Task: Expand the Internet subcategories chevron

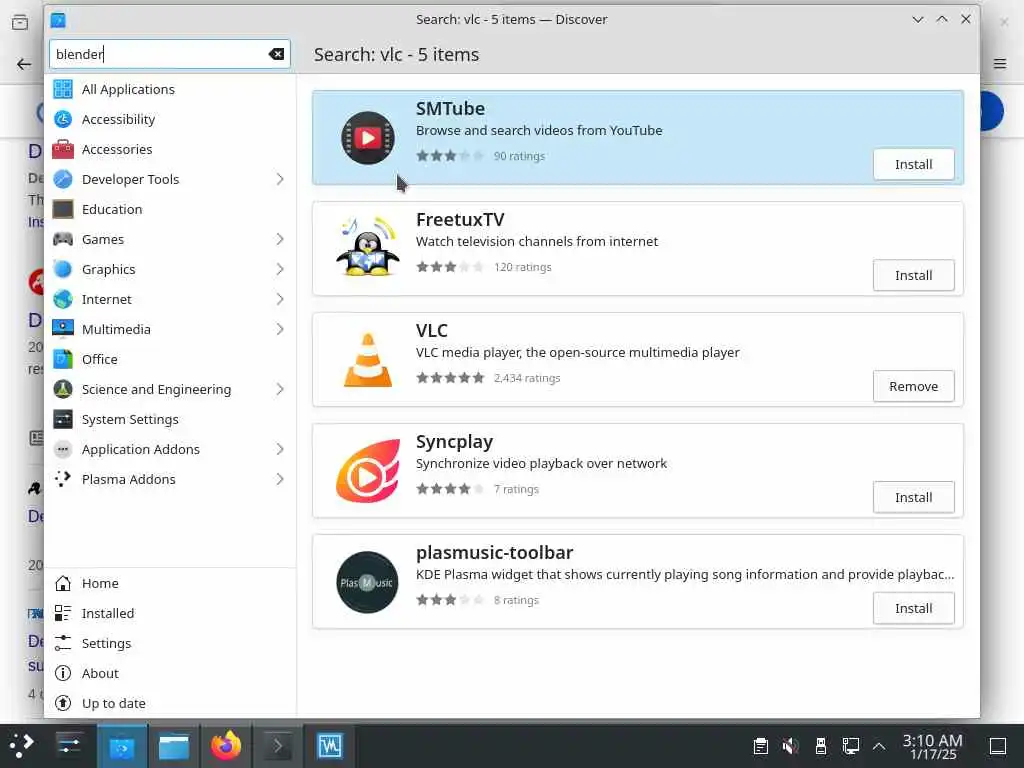Action: coord(280,299)
